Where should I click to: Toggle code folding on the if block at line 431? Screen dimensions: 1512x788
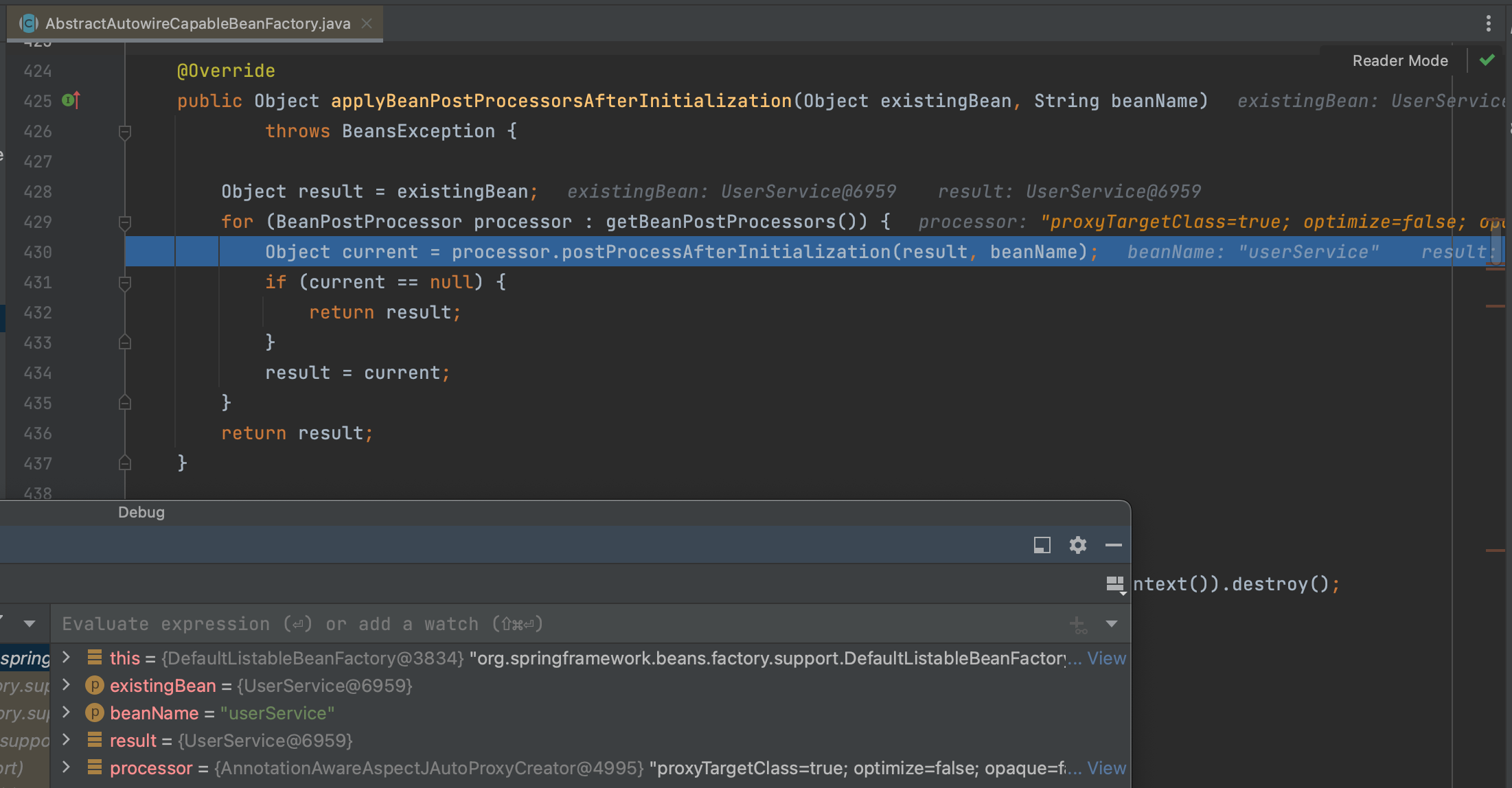125,283
